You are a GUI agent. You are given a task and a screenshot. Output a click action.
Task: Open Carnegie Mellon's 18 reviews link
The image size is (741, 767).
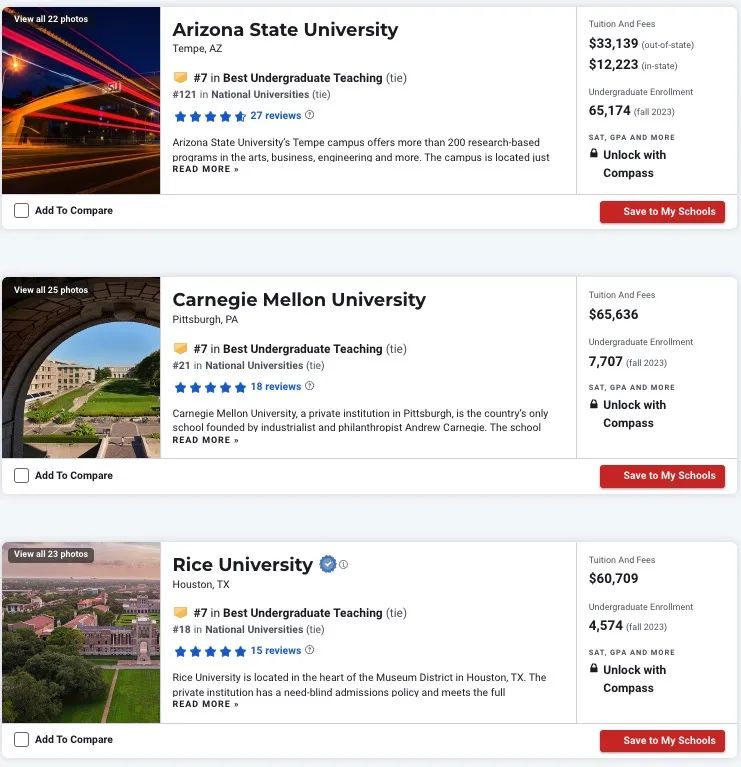tap(276, 386)
